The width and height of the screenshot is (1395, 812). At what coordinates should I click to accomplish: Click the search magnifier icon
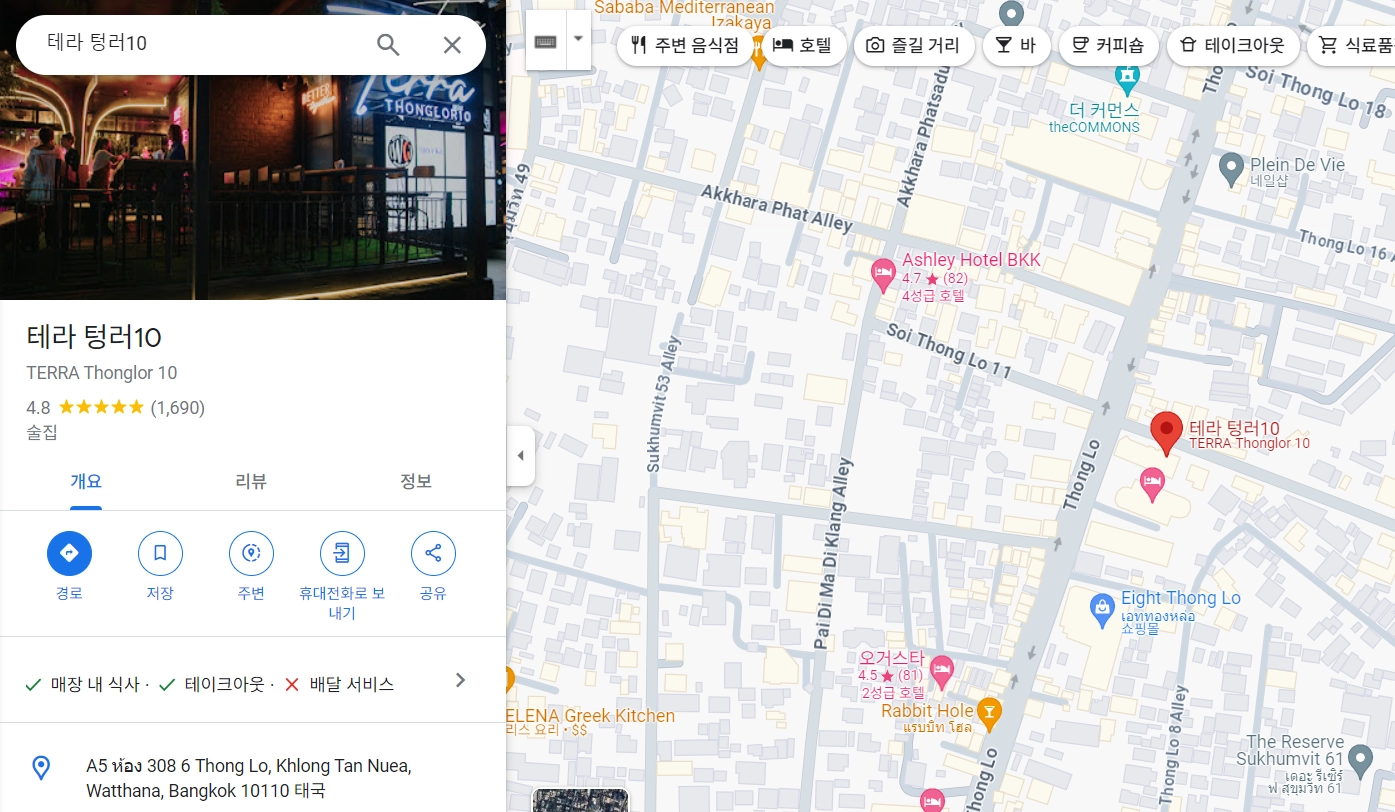[x=388, y=45]
